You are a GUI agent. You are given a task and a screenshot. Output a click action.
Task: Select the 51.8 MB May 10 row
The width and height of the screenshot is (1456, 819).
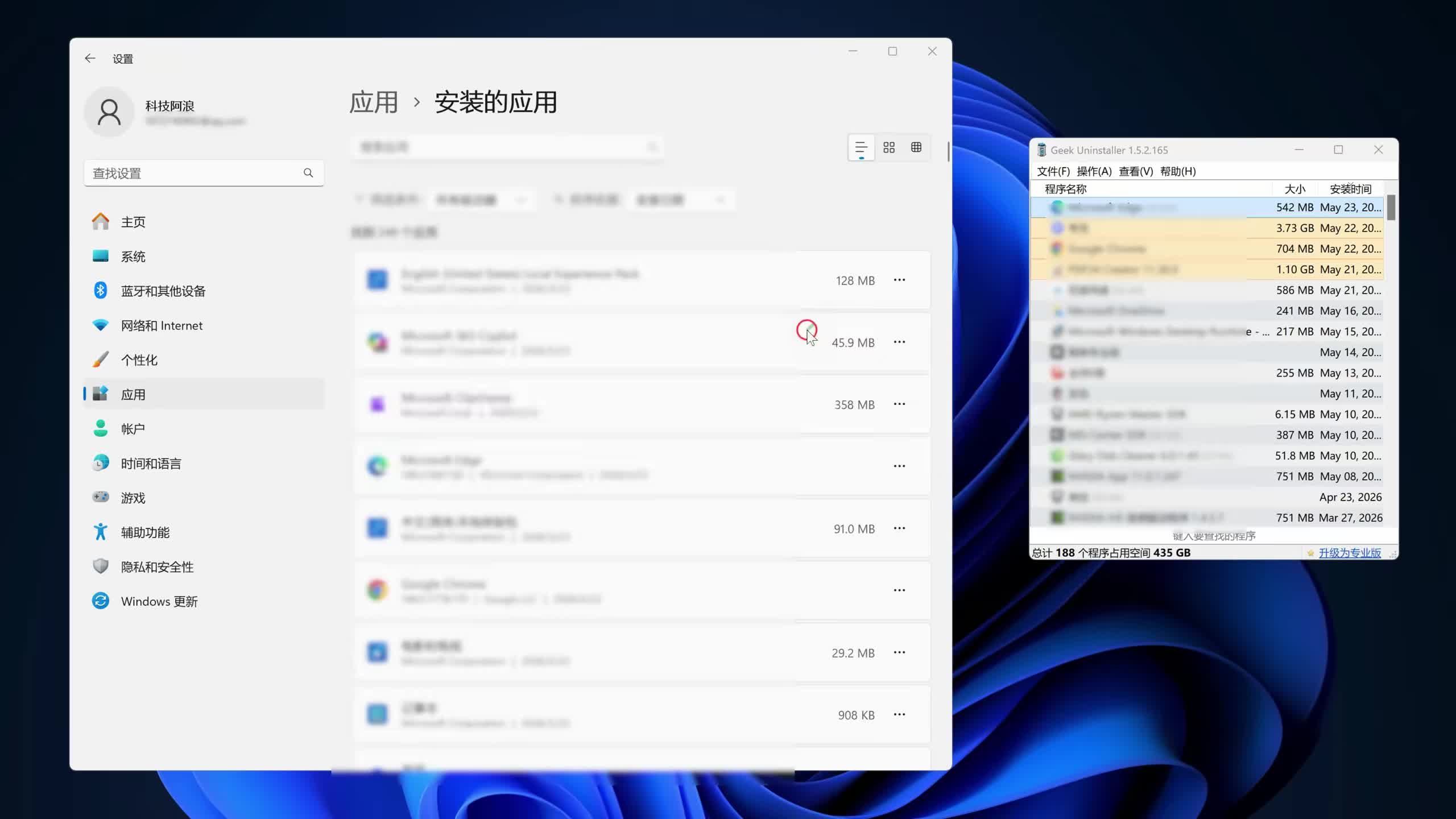pos(1207,456)
